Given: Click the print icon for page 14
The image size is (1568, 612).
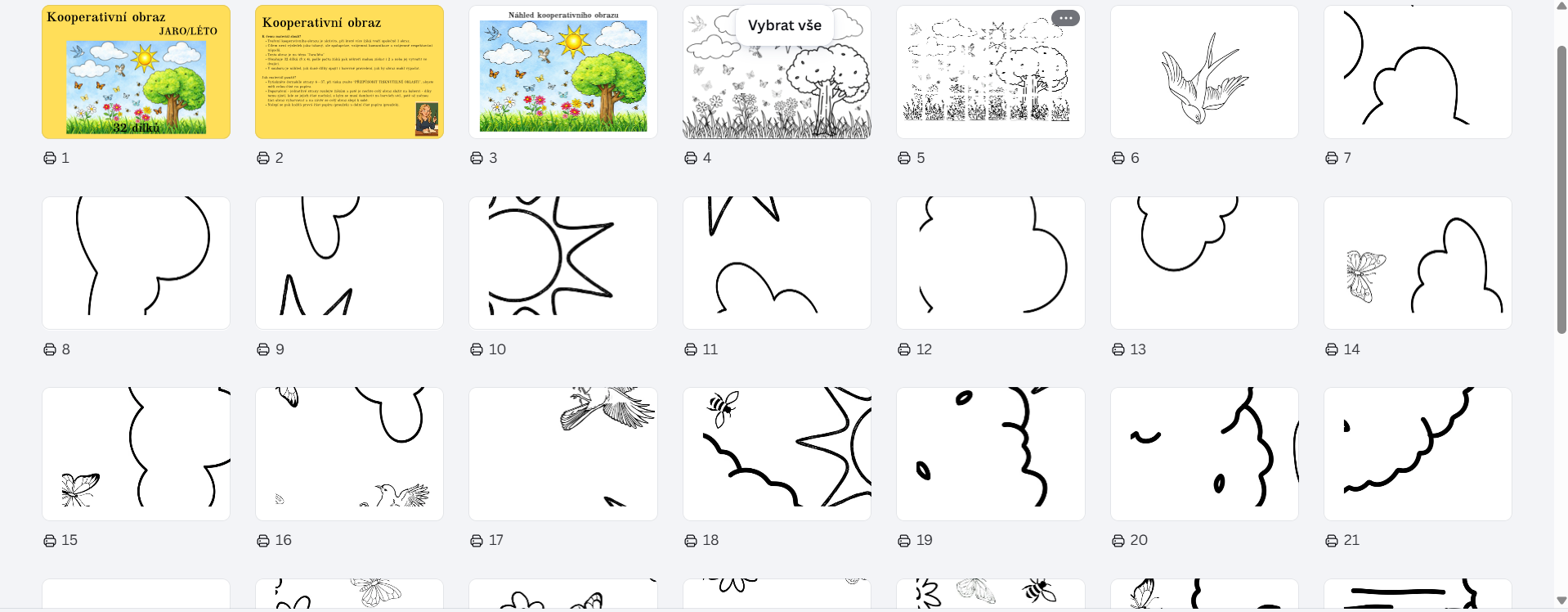Looking at the screenshot, I should tap(1332, 349).
